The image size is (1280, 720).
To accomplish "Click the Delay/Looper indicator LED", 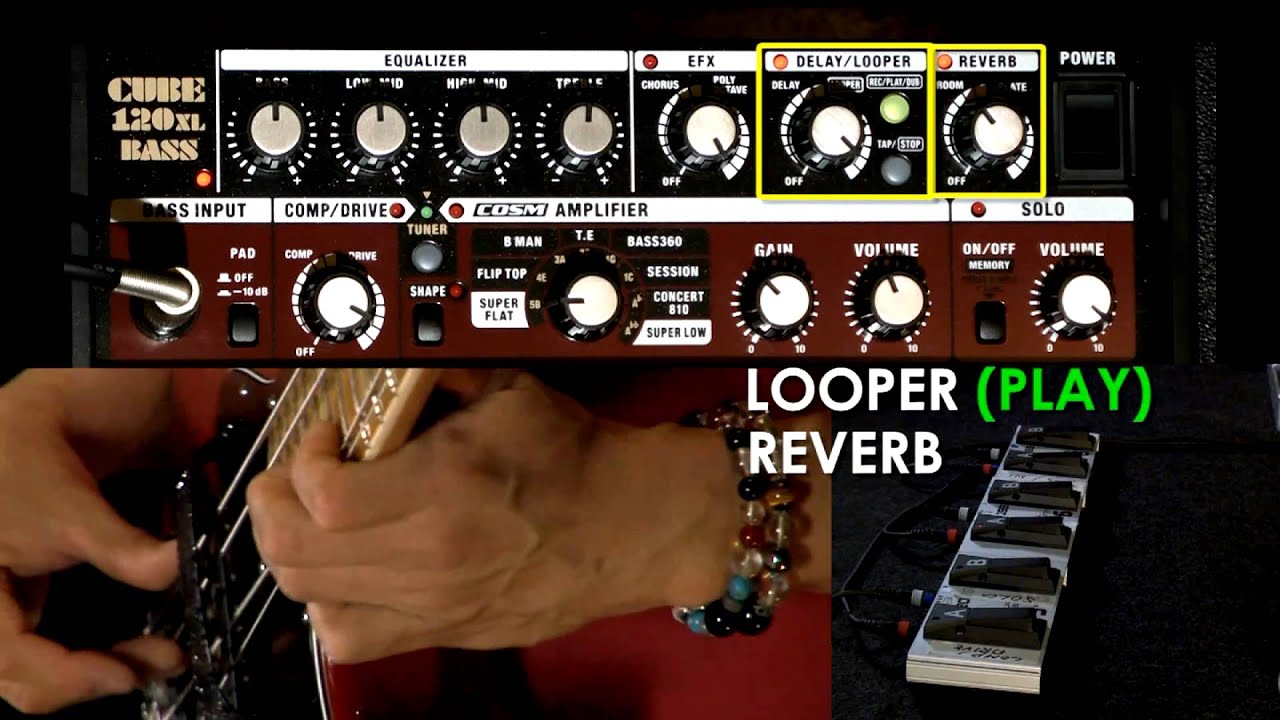I will pyautogui.click(x=780, y=62).
